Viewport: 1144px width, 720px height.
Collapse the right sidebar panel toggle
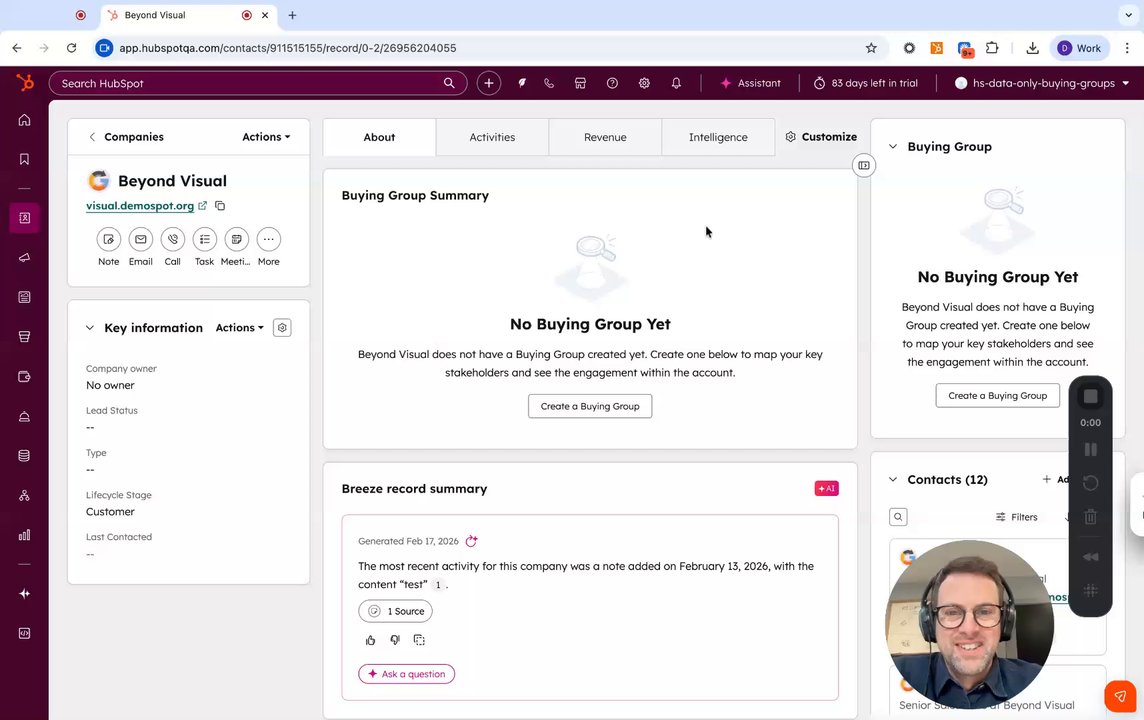pos(864,166)
